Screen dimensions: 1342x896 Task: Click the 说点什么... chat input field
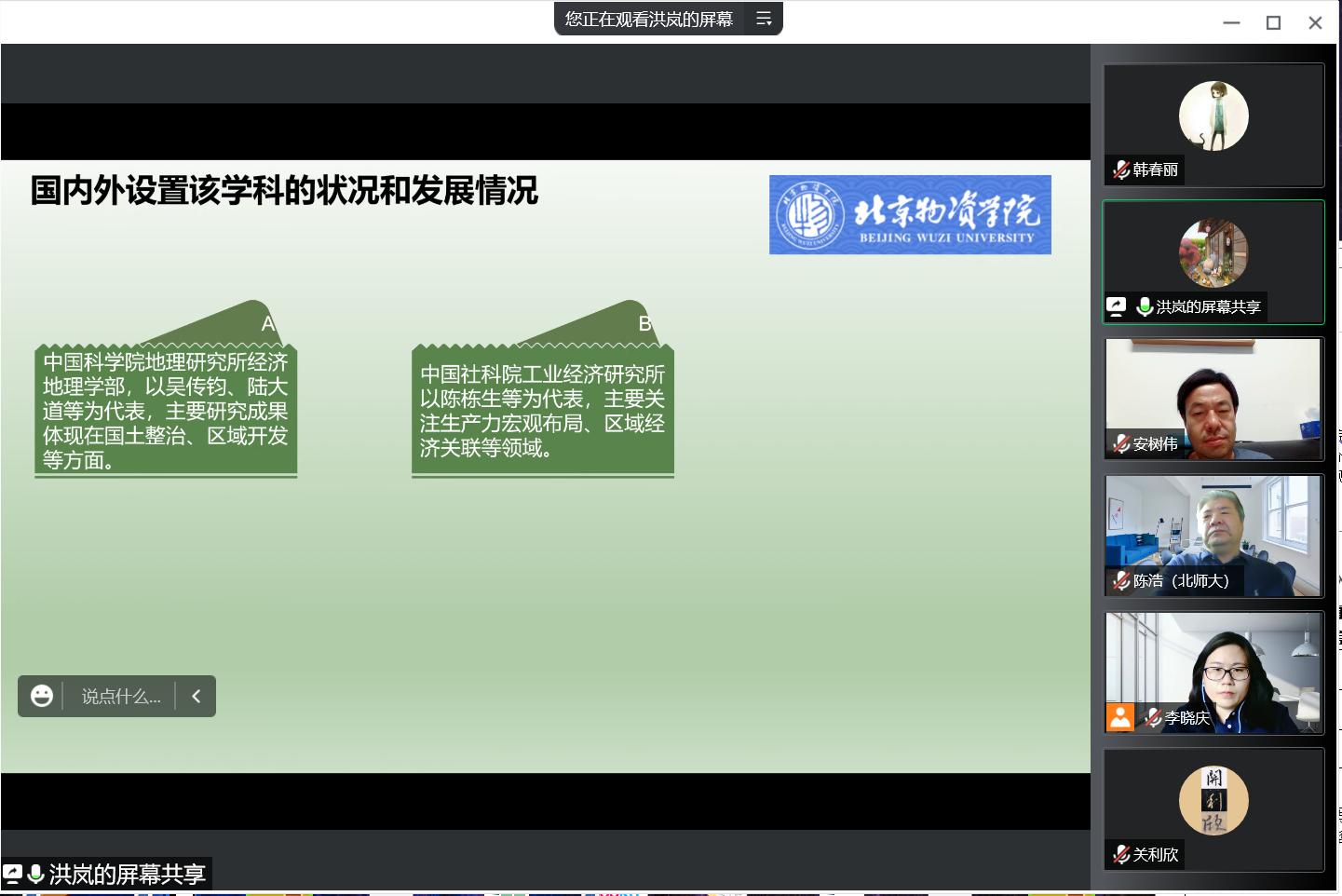[120, 697]
